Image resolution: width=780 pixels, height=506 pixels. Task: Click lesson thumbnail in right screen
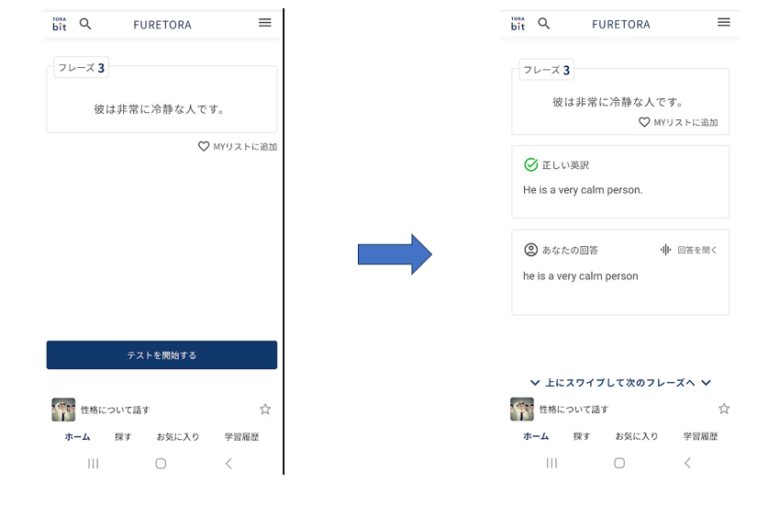click(522, 409)
